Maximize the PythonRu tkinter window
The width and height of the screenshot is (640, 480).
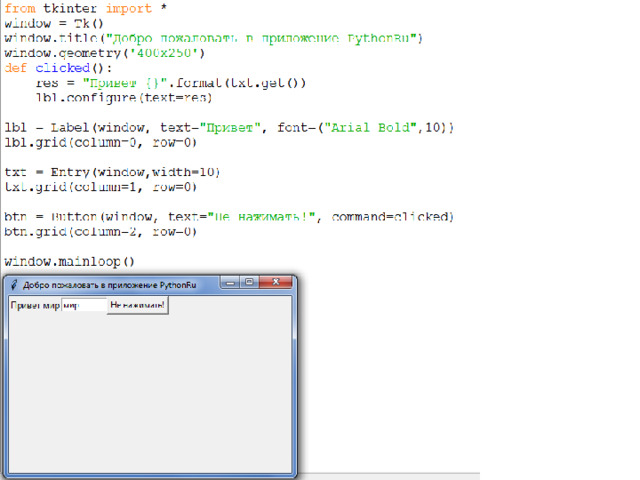coord(250,283)
